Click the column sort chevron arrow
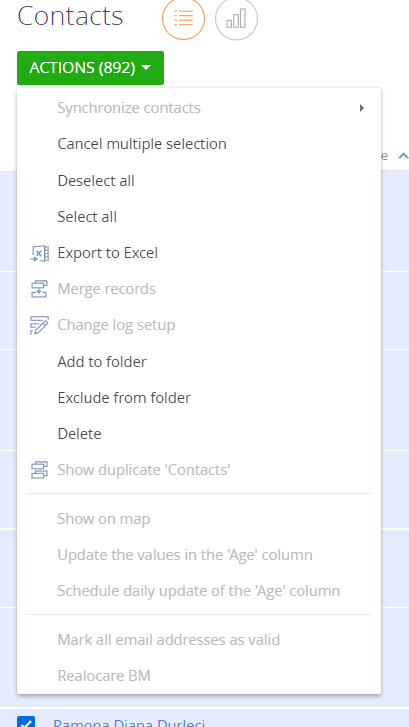 point(403,156)
